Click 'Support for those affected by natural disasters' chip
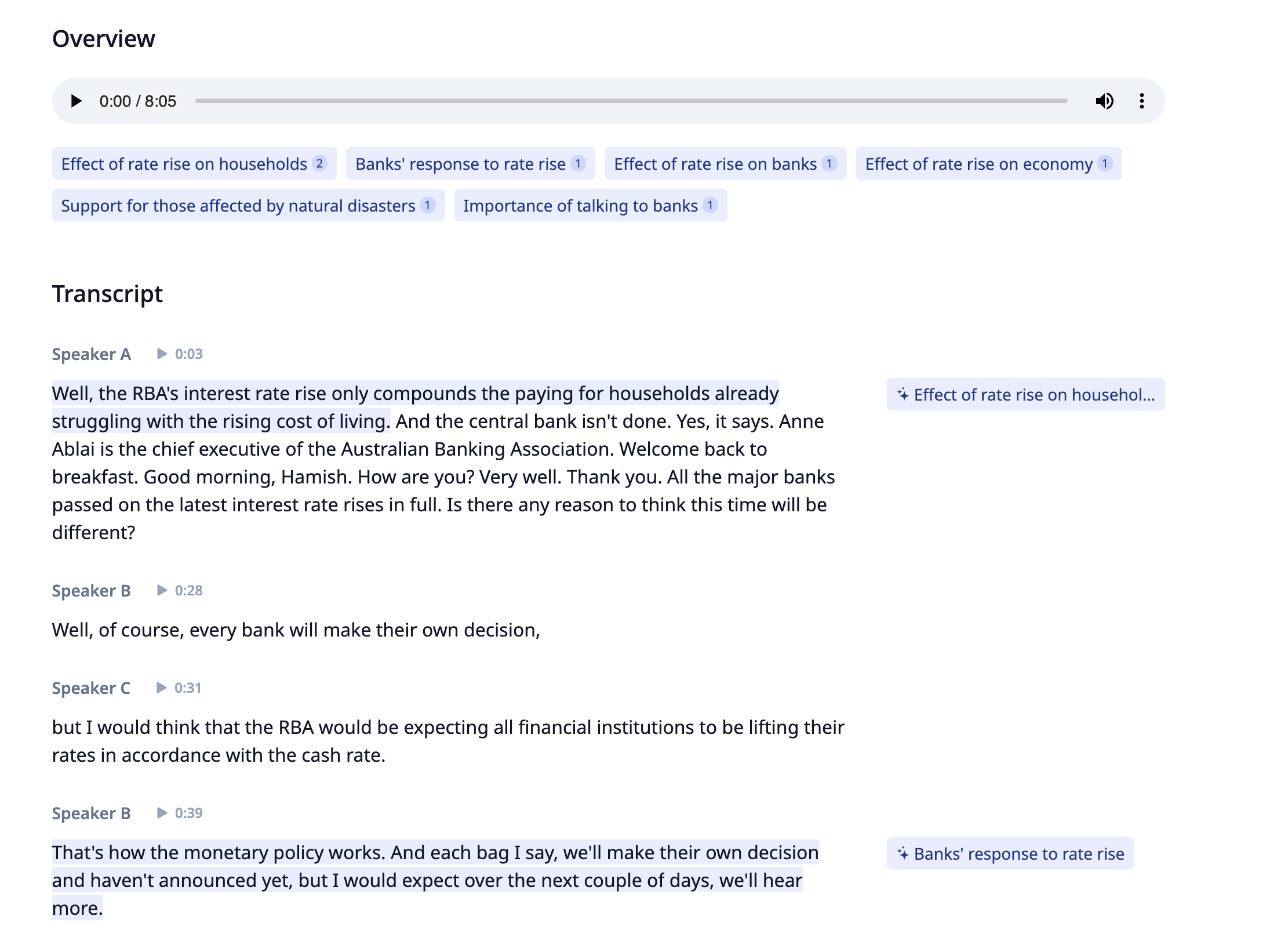 pos(248,206)
